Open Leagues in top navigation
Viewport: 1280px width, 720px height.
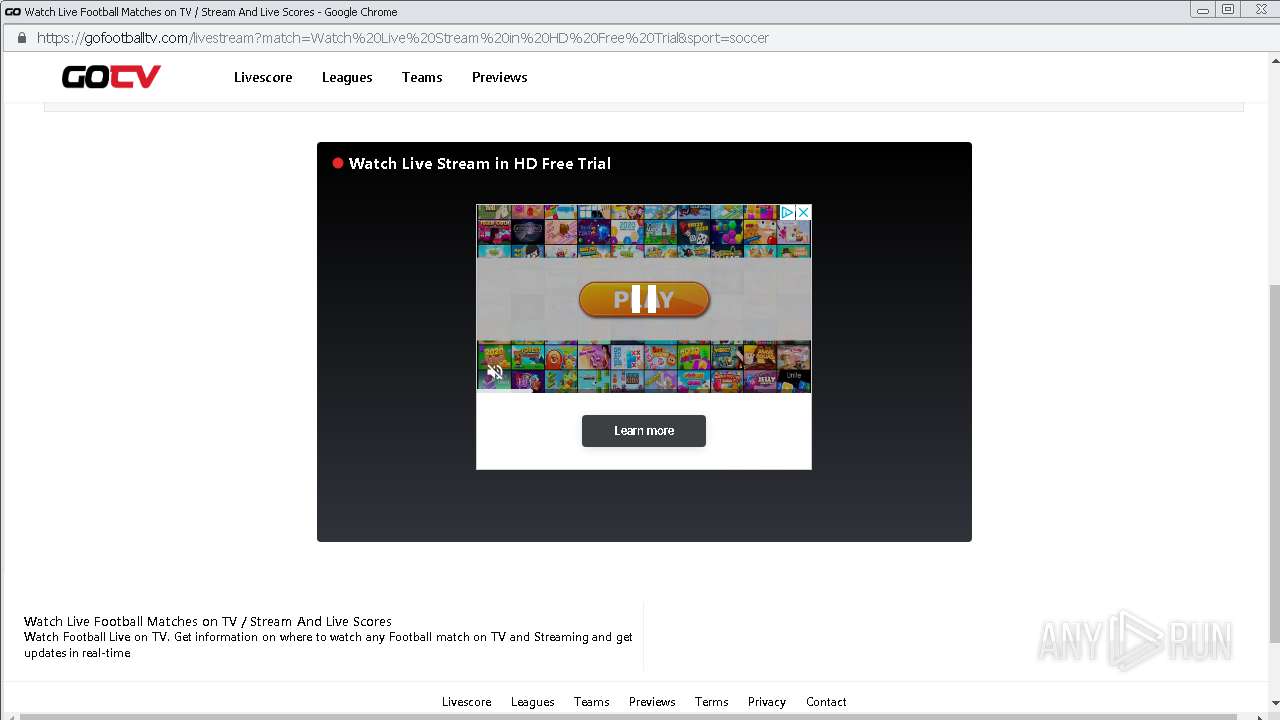[347, 77]
